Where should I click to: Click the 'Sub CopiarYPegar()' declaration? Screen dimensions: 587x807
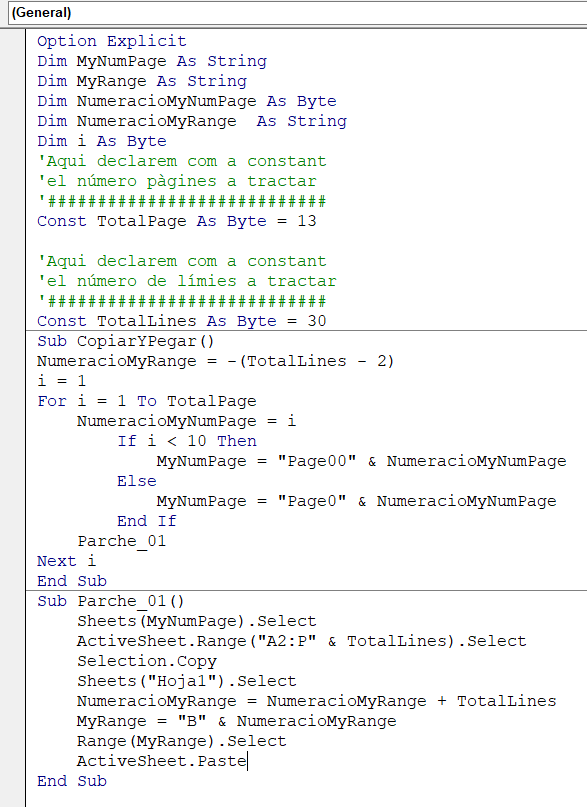tap(126, 341)
